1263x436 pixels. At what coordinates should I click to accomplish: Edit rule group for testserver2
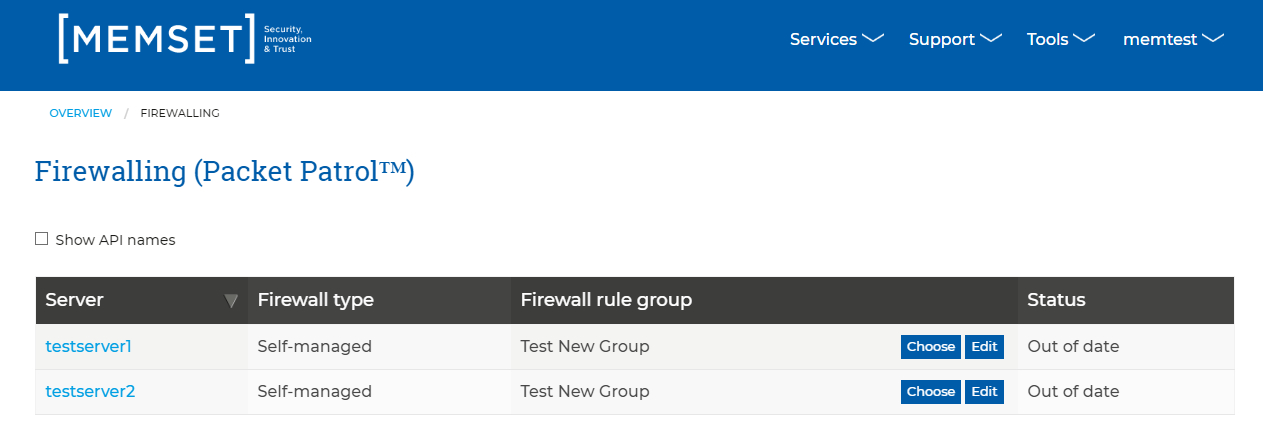[984, 392]
